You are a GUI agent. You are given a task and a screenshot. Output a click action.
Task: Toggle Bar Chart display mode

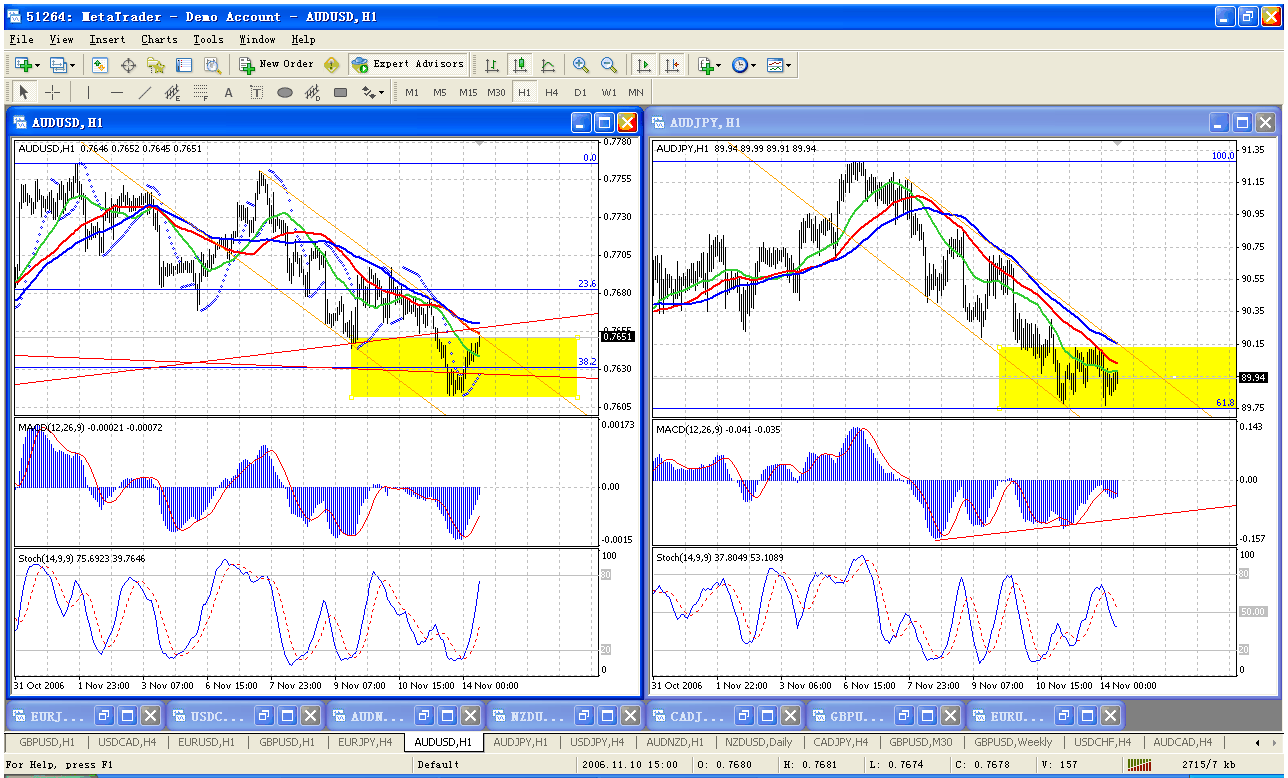pyautogui.click(x=492, y=65)
